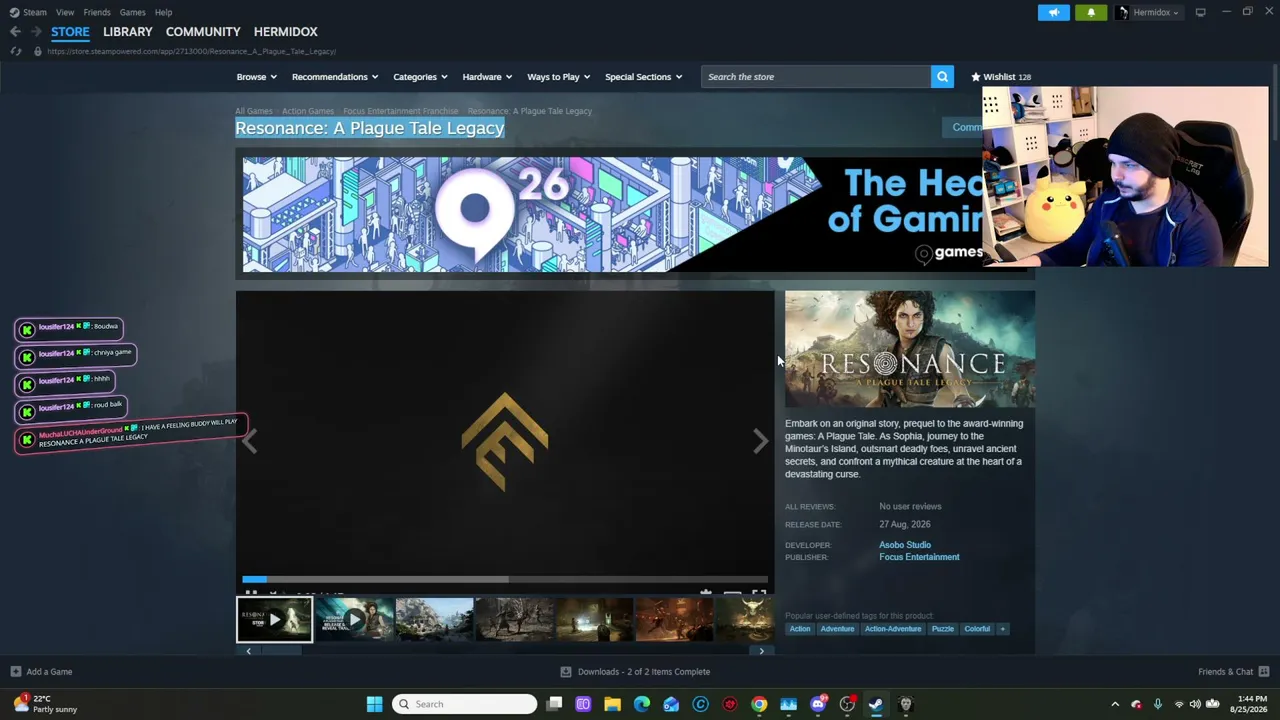
Task: Click the Colorful tag
Action: (977, 629)
